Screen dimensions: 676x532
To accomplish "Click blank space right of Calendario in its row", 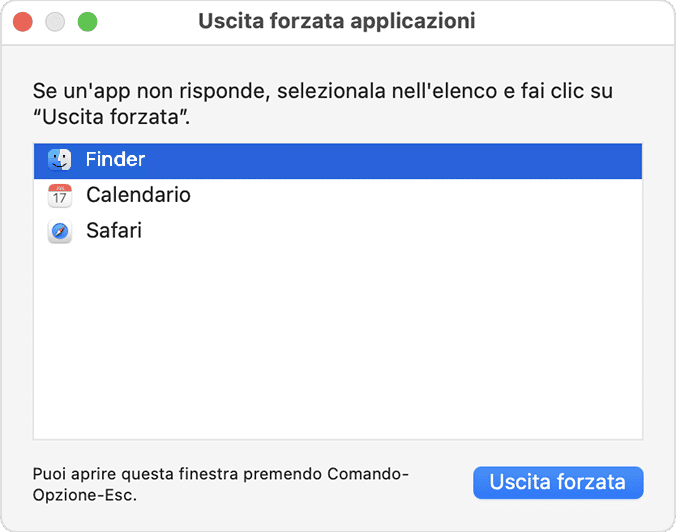I will coord(420,196).
